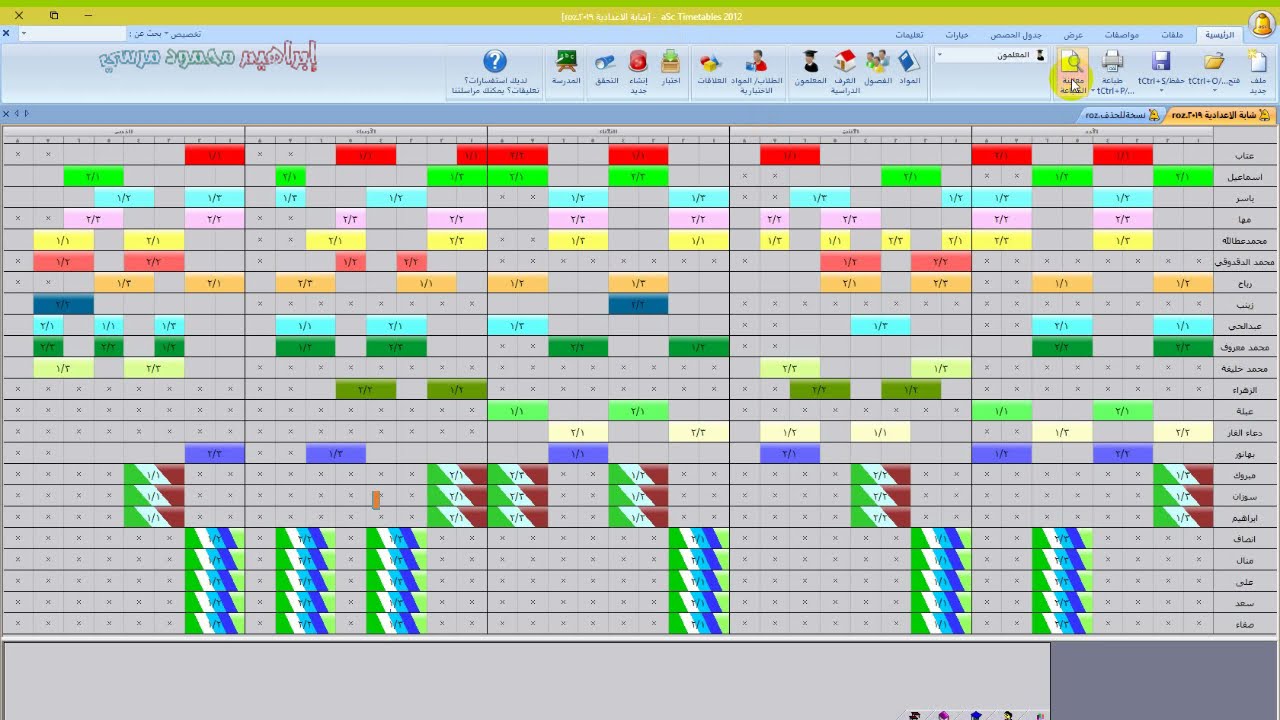Select teacher row ياسر

pyautogui.click(x=1244, y=198)
